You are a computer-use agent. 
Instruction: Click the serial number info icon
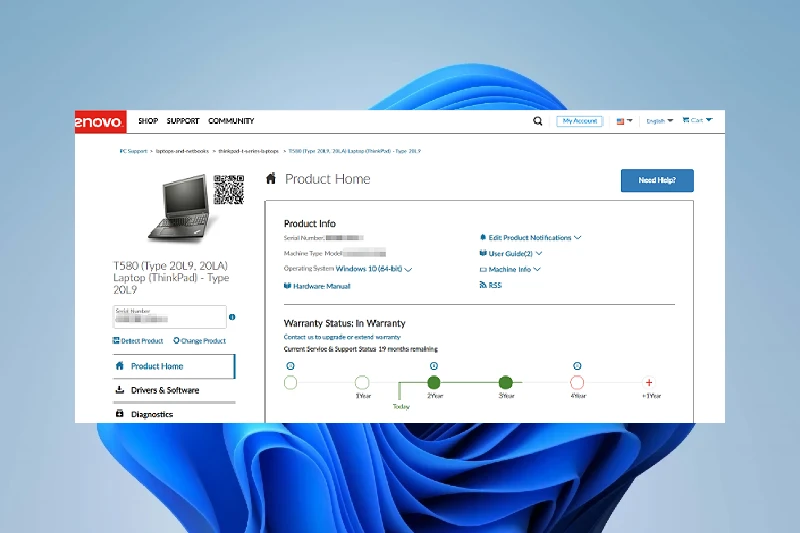tap(232, 317)
